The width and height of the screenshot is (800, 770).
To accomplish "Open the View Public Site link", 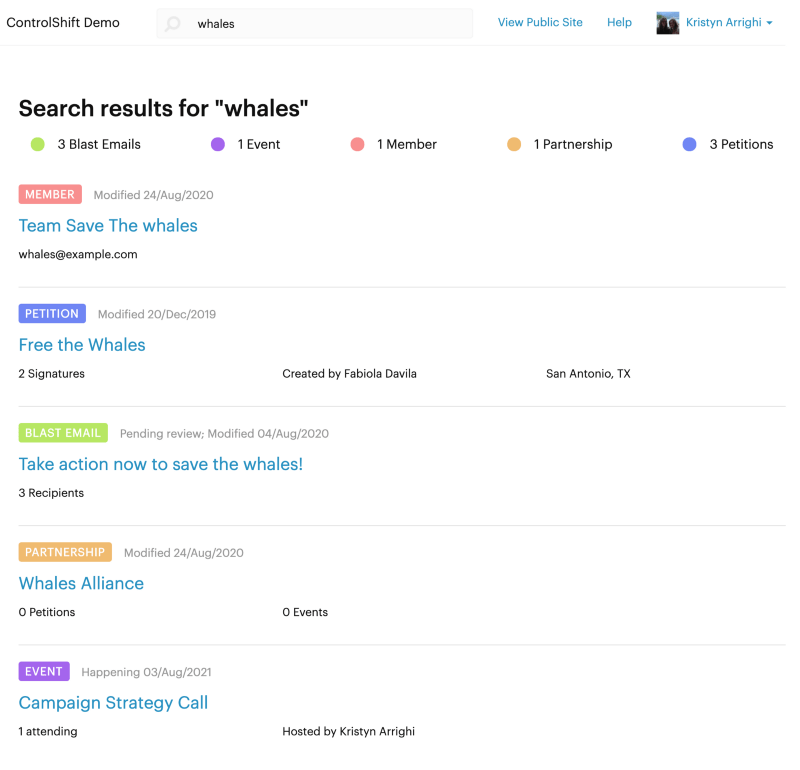I will tap(540, 22).
